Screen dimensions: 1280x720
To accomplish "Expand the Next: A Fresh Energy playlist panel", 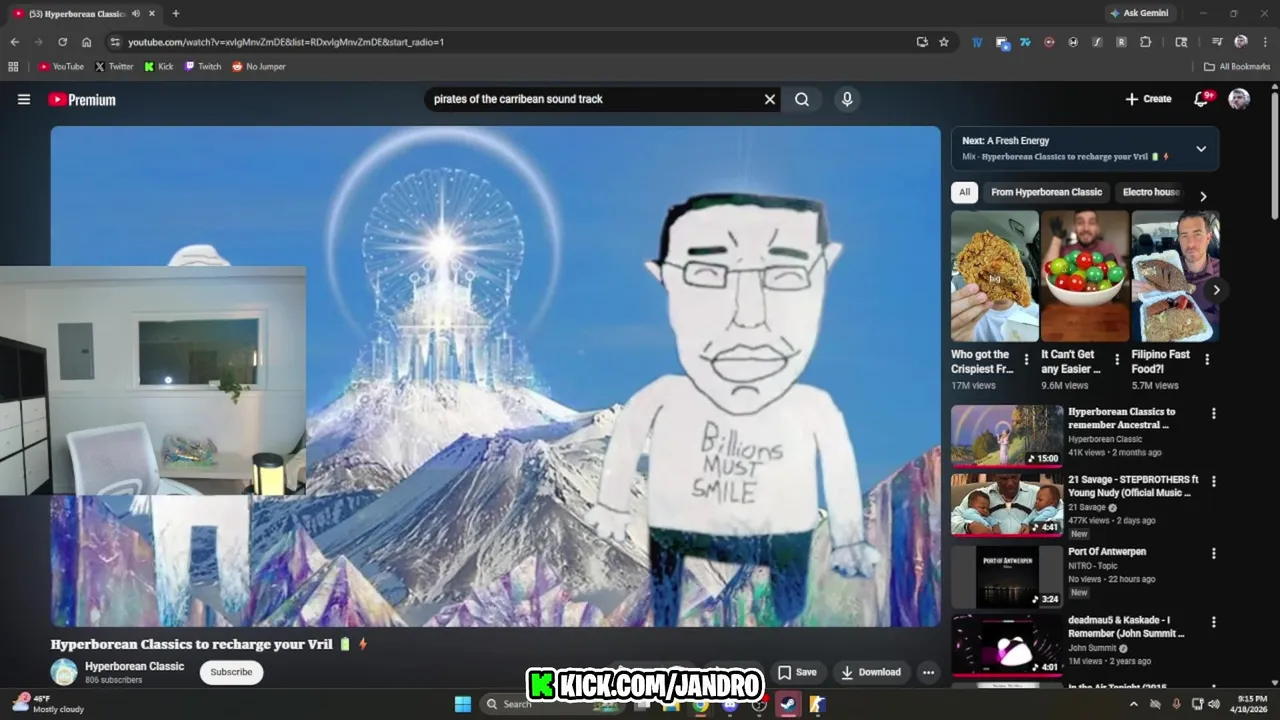I will 1201,149.
